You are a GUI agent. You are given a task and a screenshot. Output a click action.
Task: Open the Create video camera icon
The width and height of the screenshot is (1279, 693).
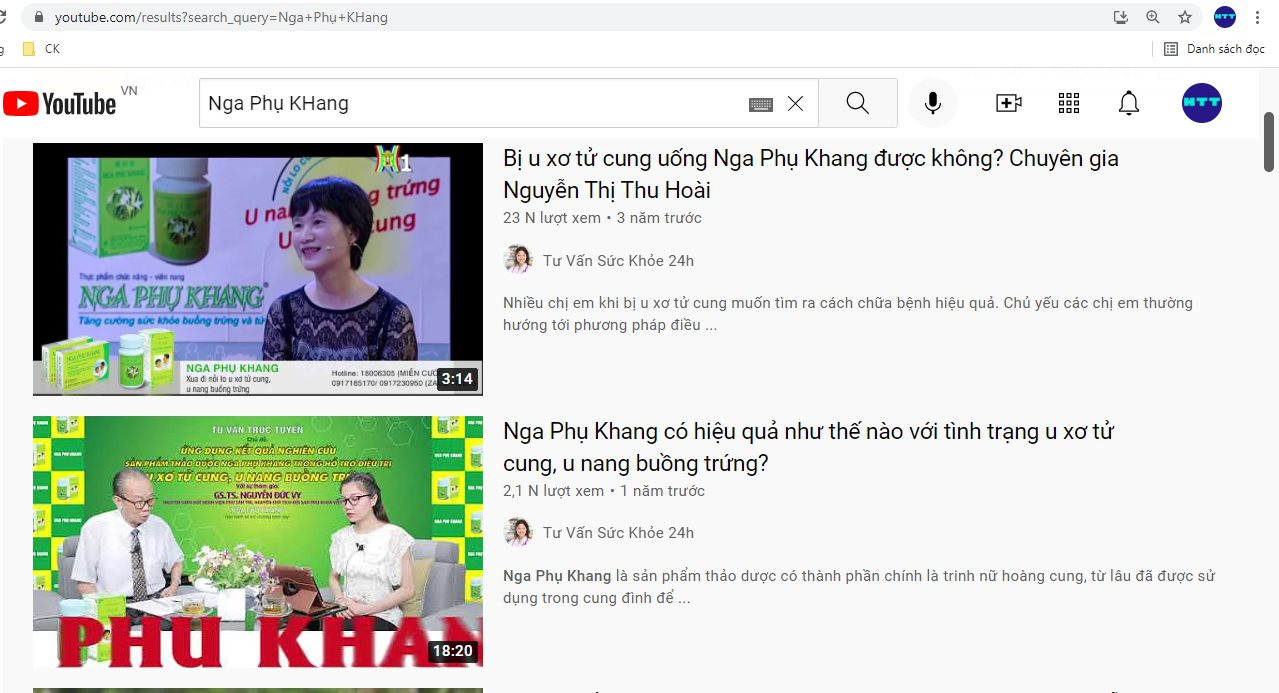(1008, 103)
